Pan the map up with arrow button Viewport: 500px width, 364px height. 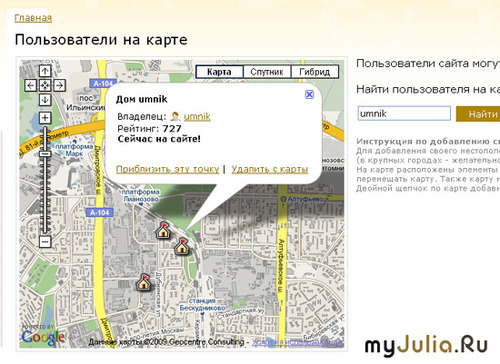tap(45, 71)
